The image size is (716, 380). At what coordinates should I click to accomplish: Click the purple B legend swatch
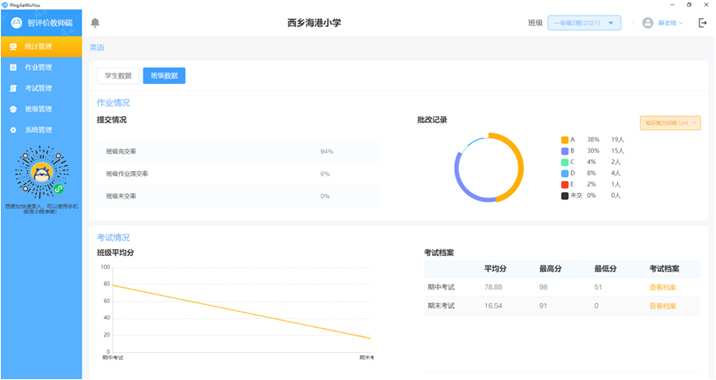(x=565, y=151)
